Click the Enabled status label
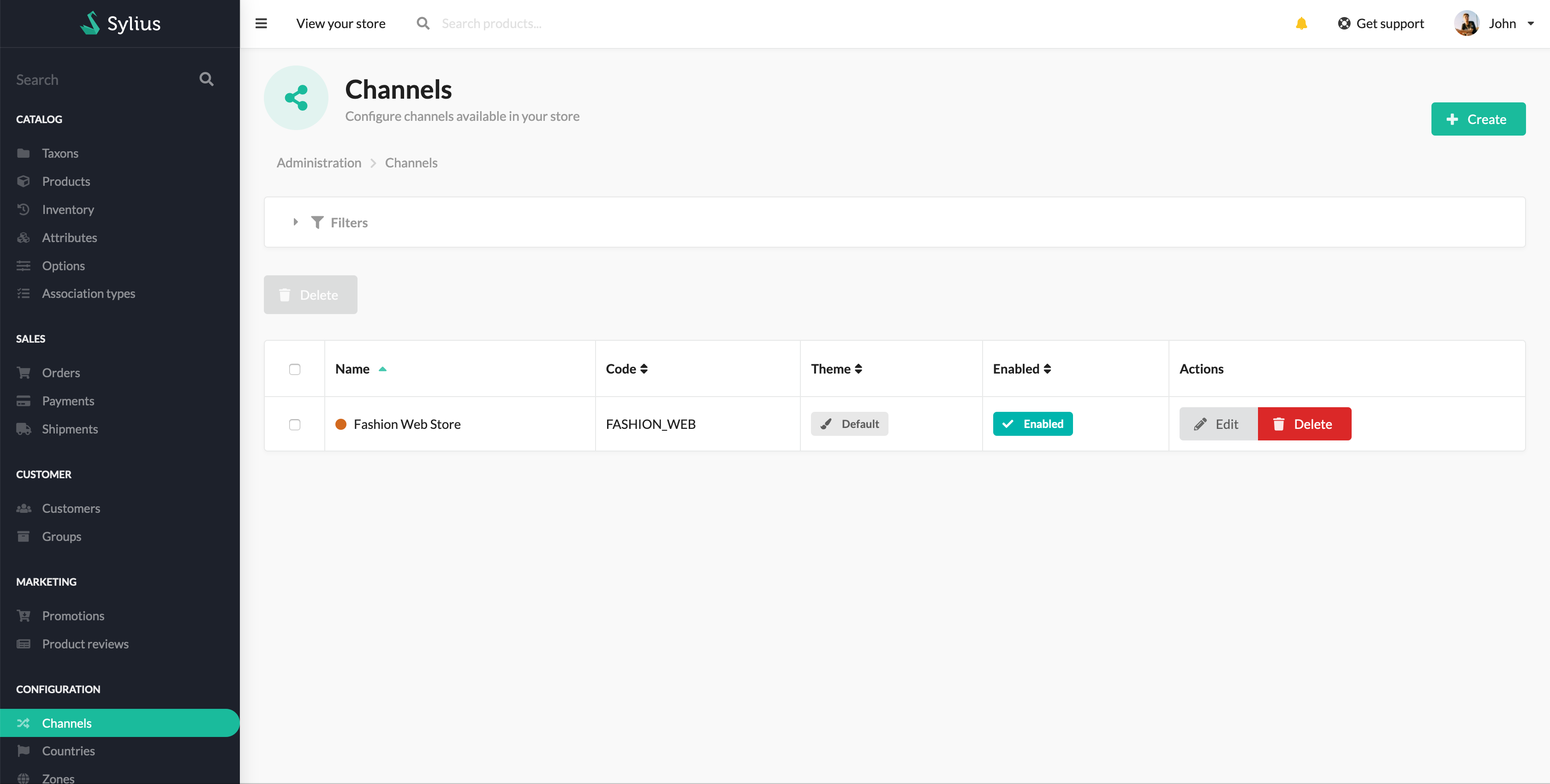This screenshot has width=1550, height=784. pyautogui.click(x=1032, y=423)
